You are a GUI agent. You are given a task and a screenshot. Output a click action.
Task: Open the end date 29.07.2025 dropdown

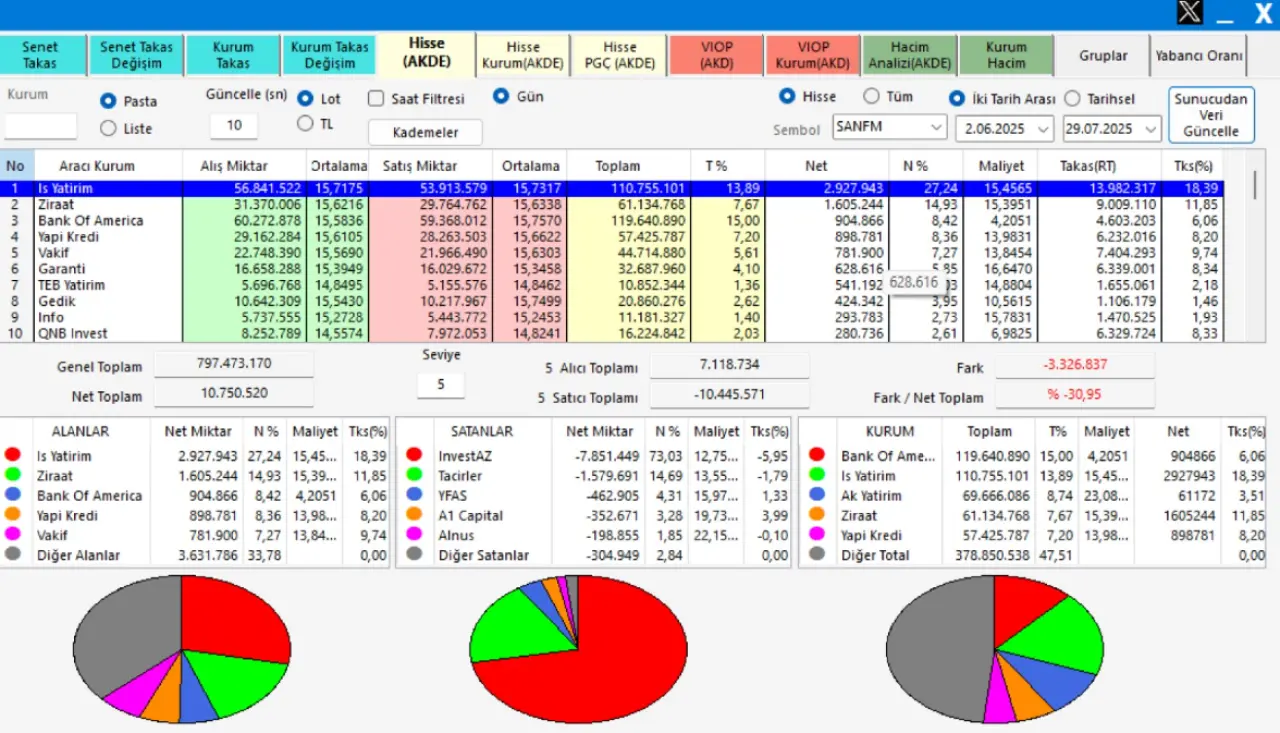[1150, 129]
